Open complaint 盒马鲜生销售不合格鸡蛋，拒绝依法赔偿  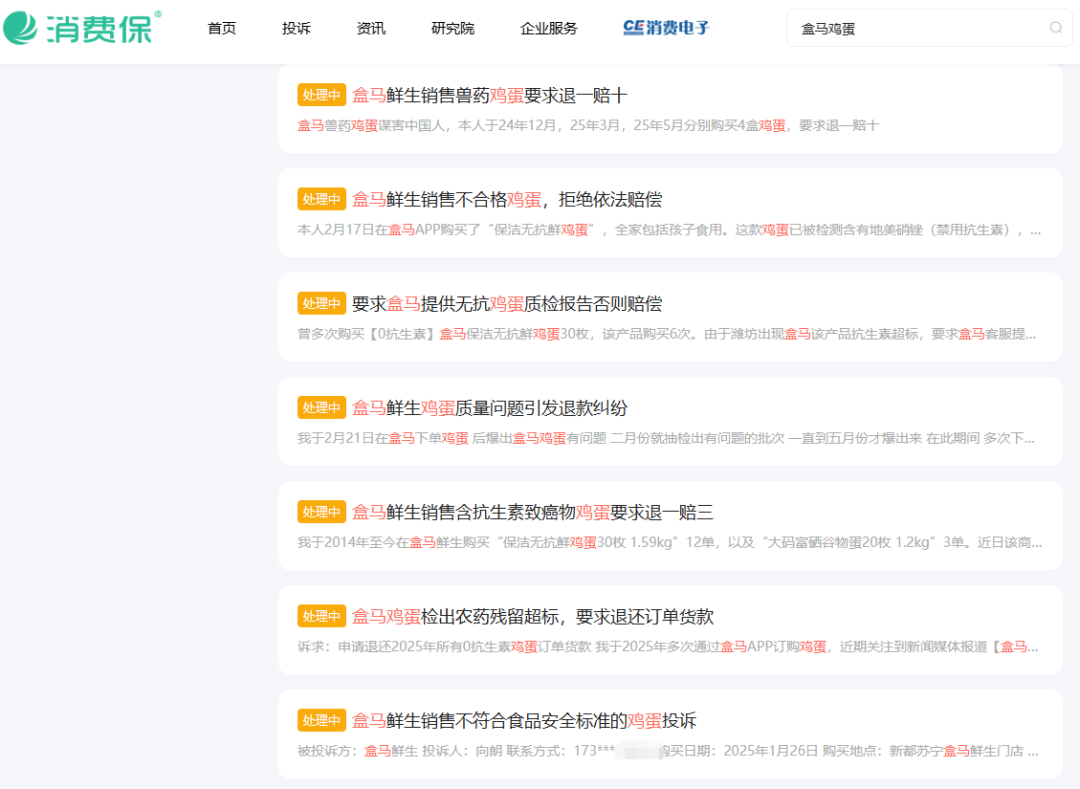[x=507, y=200]
